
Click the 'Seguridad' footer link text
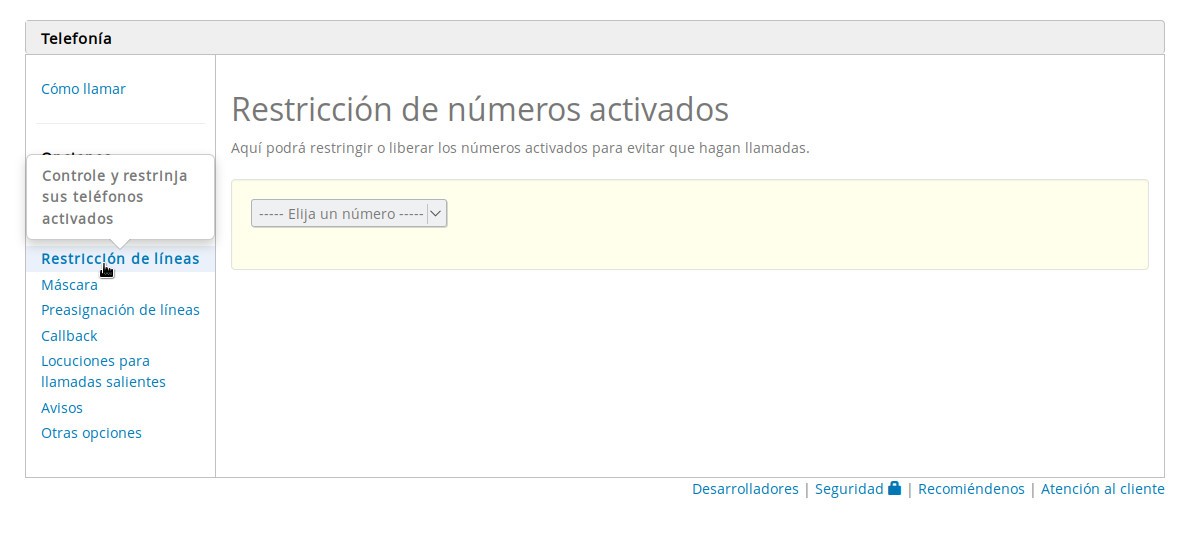[x=848, y=489]
